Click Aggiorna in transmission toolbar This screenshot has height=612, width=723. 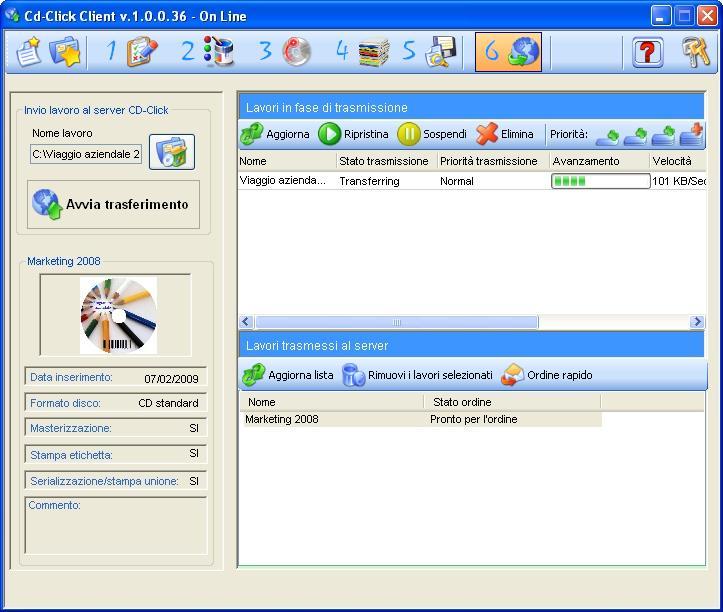coord(276,134)
